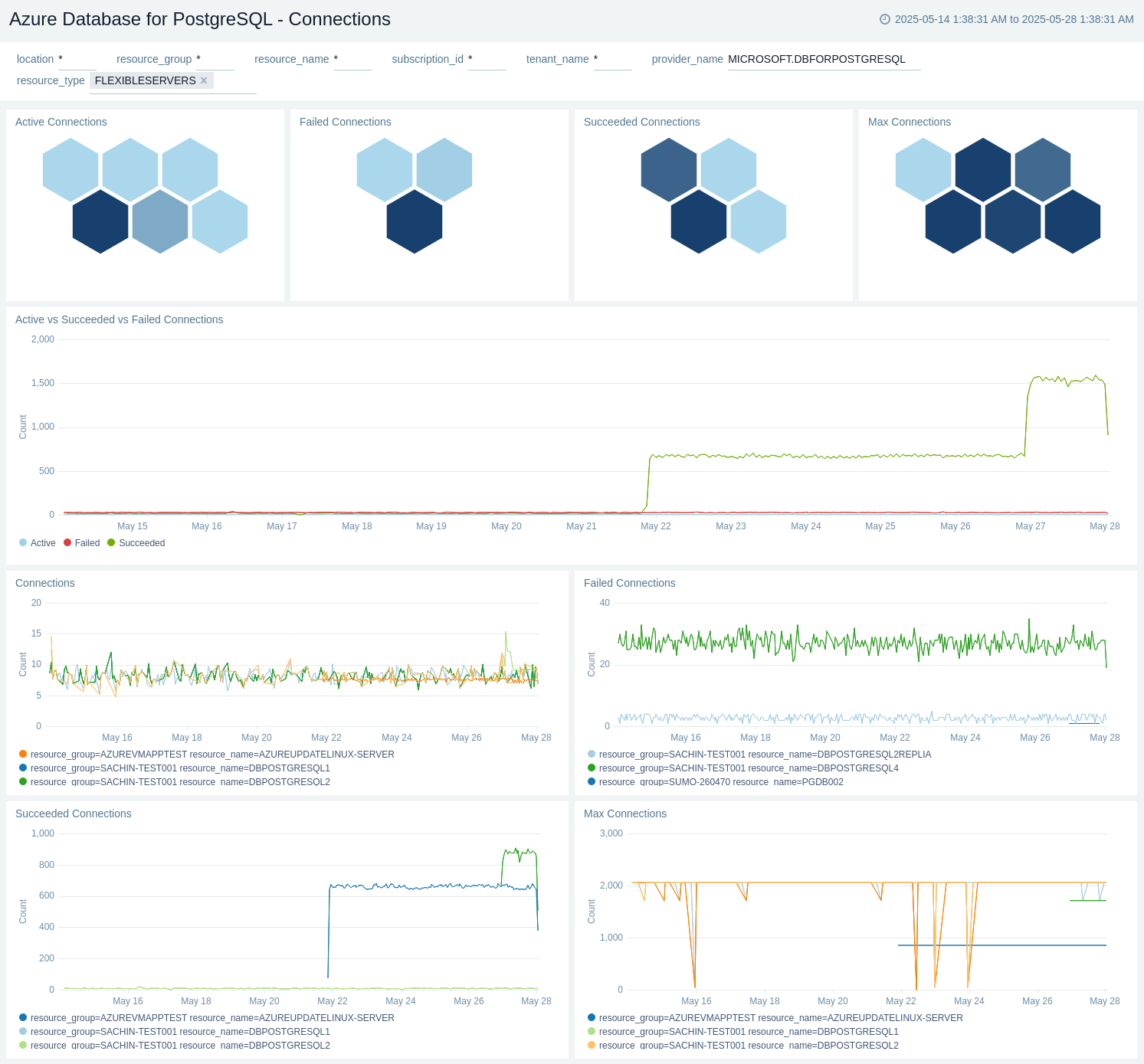The width and height of the screenshot is (1144, 1064).
Task: Toggle DBPOSTGRESQL2 in Succeeded Connections legend
Action: pyautogui.click(x=175, y=1046)
